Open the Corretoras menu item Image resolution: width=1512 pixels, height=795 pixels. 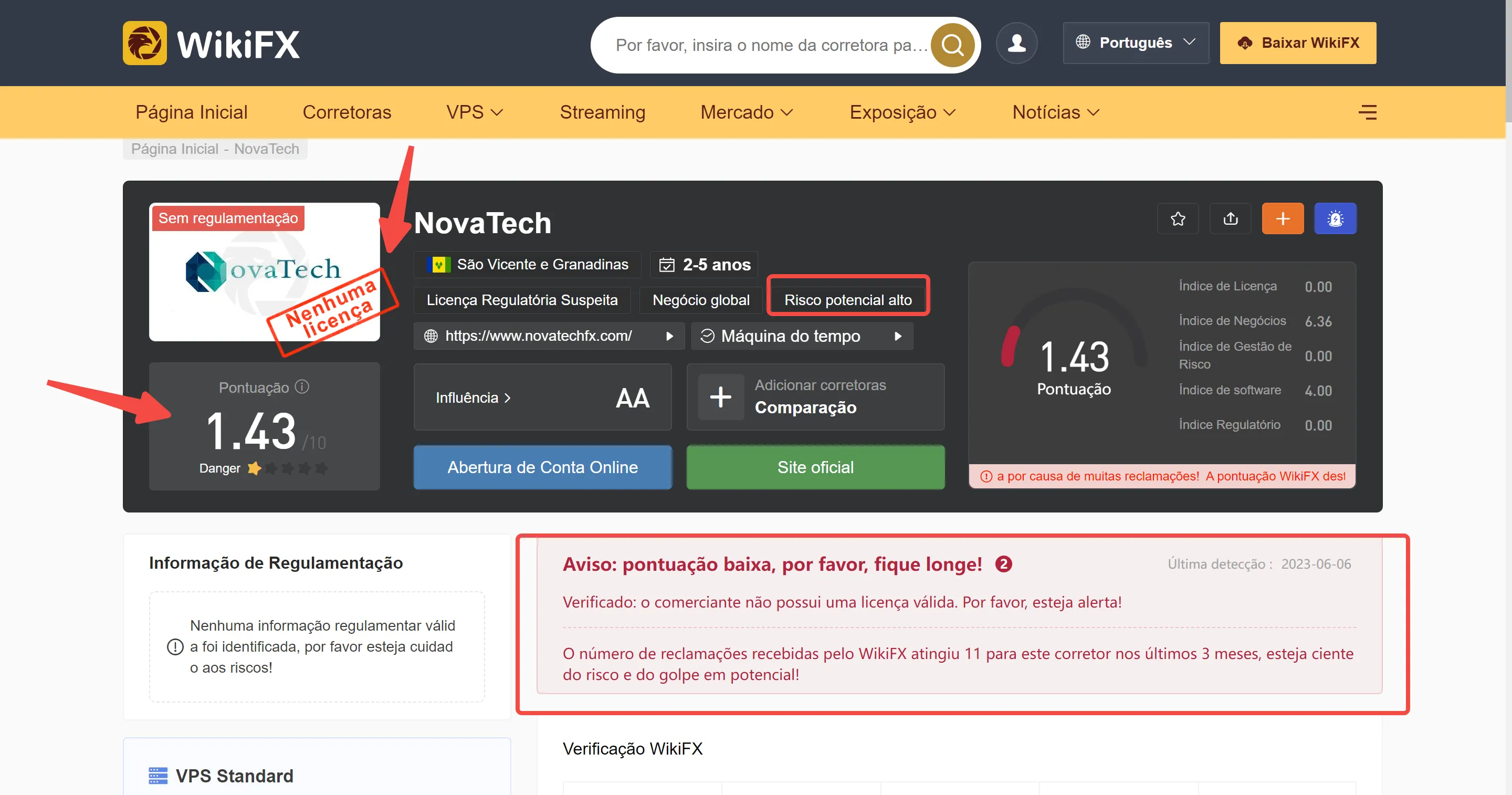click(347, 112)
